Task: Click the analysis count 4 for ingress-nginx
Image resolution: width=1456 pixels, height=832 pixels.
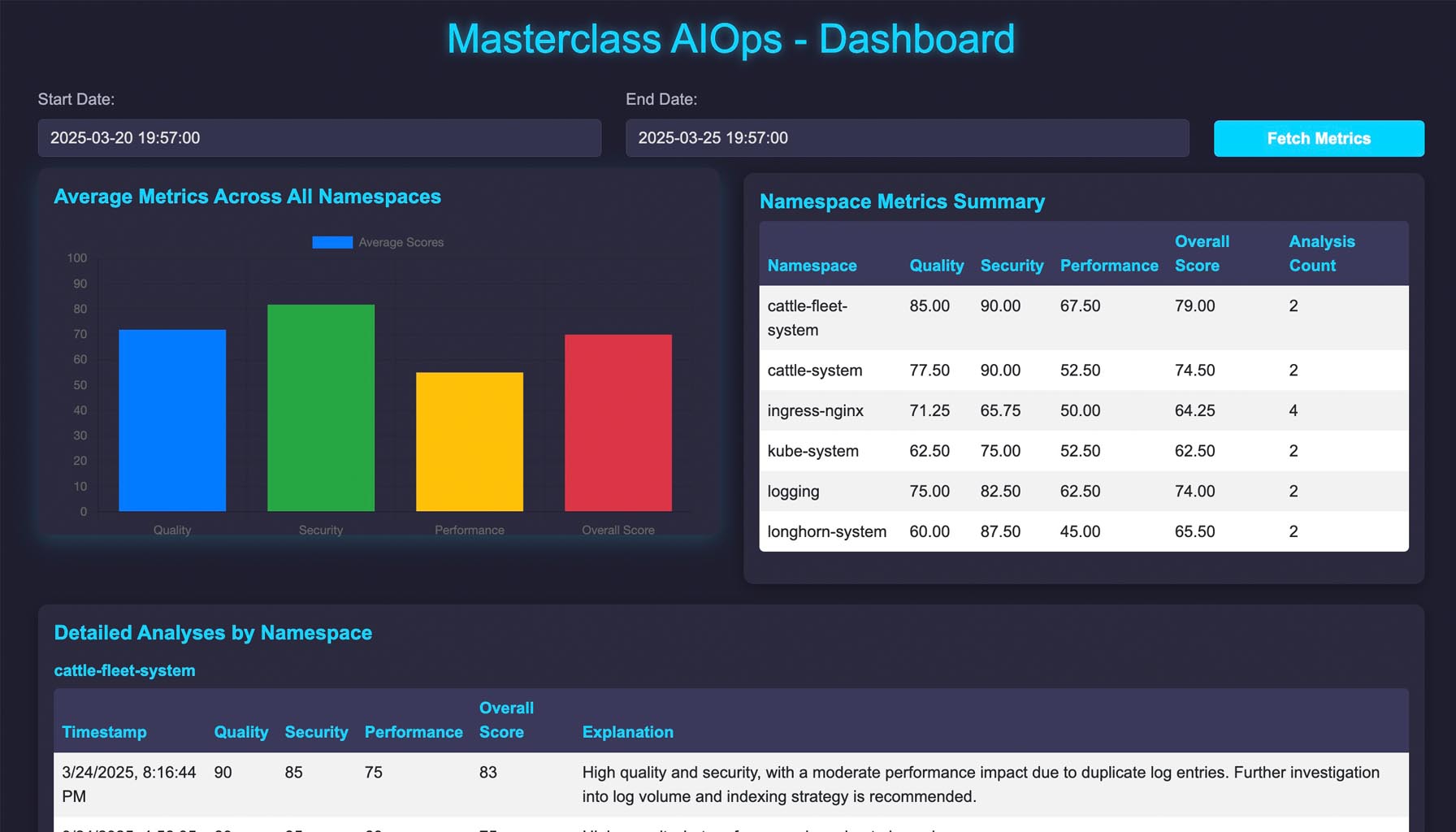Action: 1293,411
